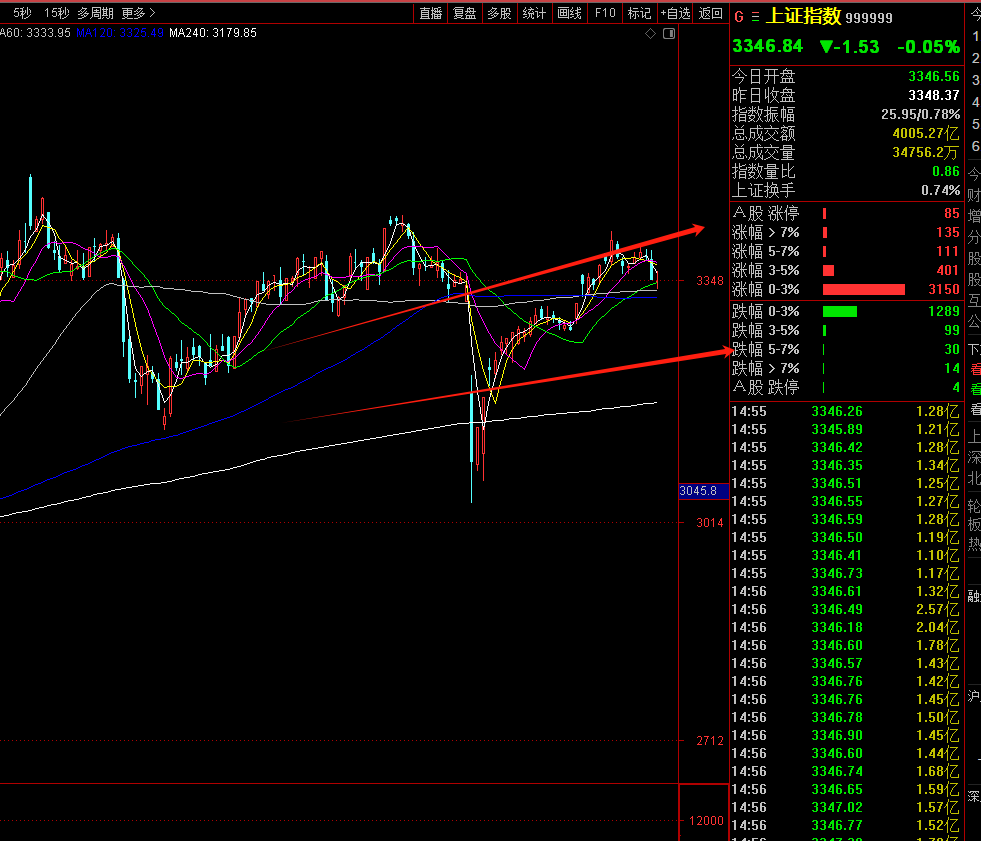Click the 指数量比 value 0.86

click(x=945, y=171)
